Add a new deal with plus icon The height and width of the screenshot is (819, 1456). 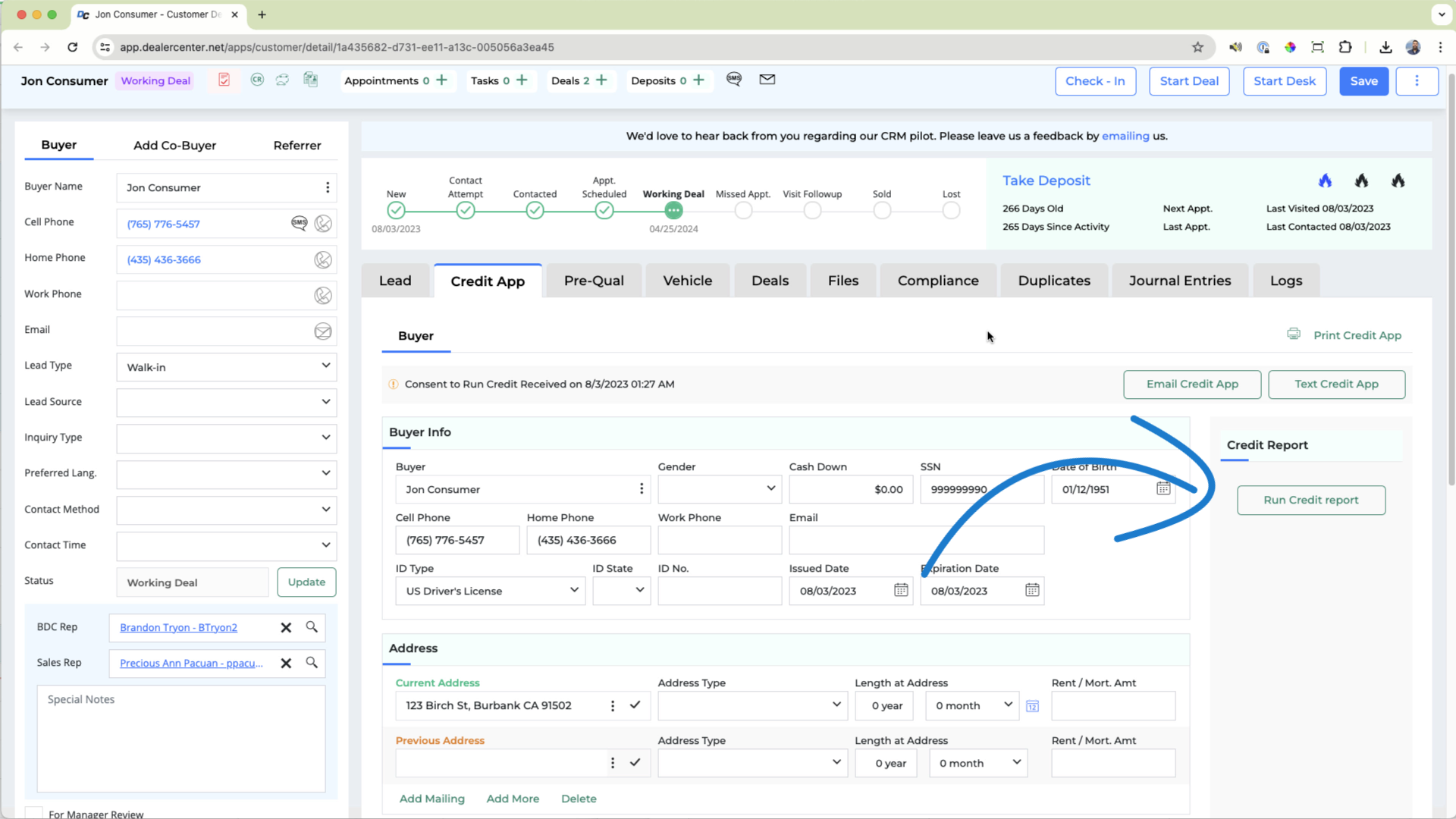[601, 80]
